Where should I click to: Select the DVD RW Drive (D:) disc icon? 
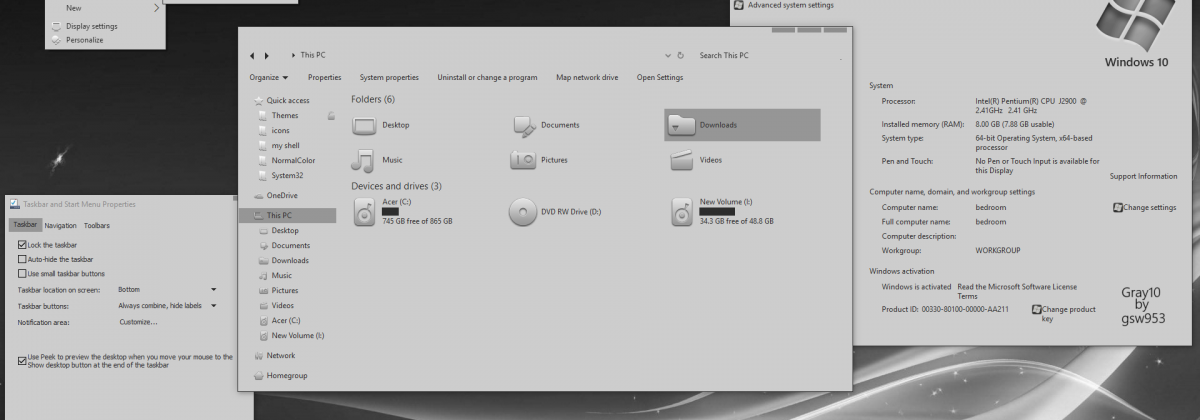point(524,211)
